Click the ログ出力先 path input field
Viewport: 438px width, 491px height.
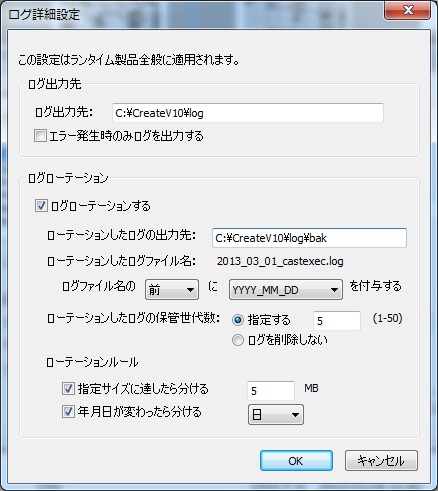coord(248,113)
